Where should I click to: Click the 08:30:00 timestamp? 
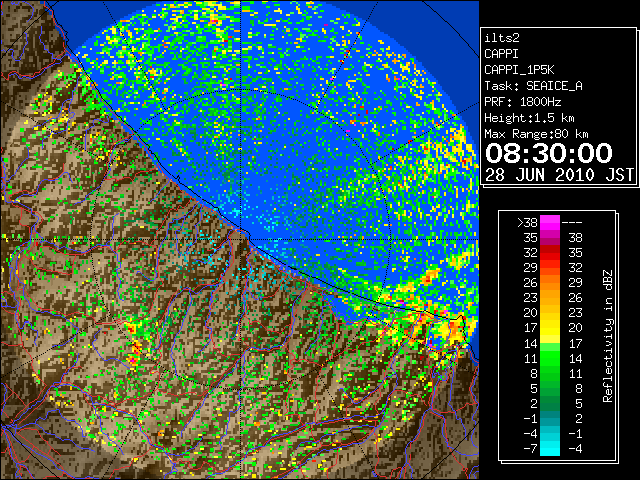(x=549, y=153)
